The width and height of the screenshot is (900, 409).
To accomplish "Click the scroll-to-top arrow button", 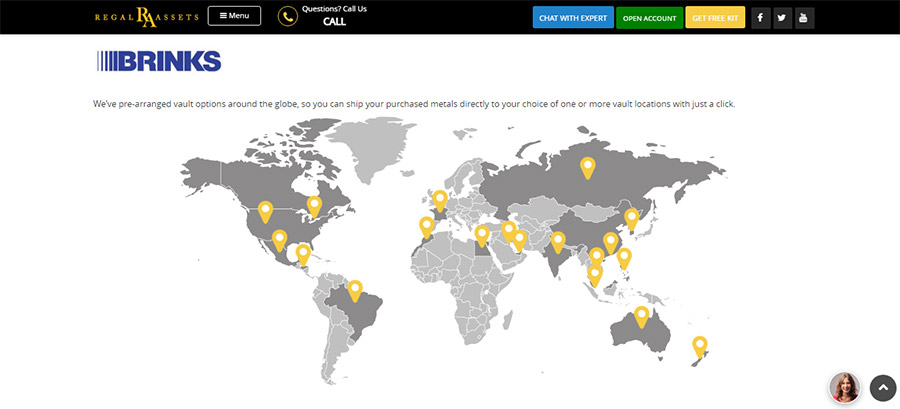I will coord(883,388).
